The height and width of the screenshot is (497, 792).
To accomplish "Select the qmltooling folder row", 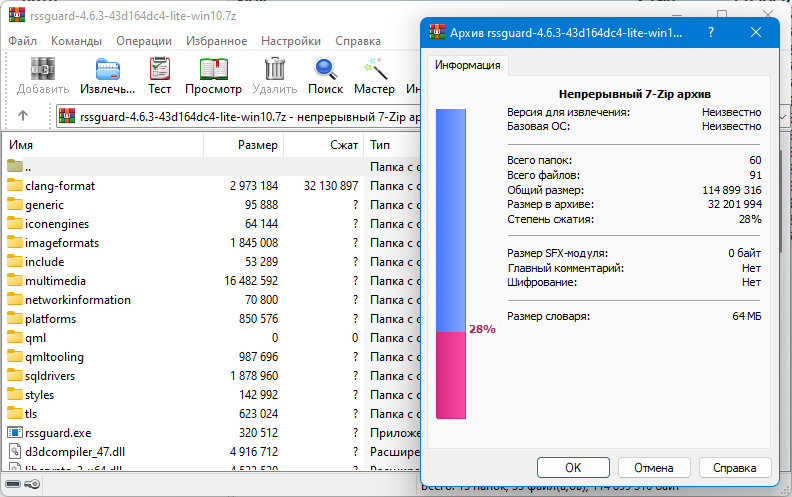I will click(x=211, y=357).
